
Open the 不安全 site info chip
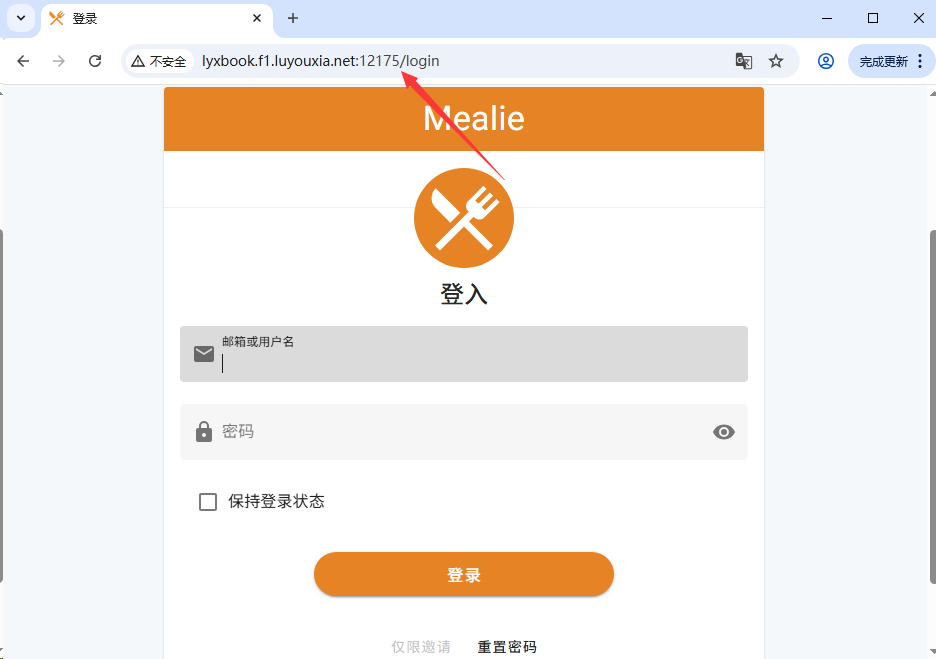[x=159, y=61]
